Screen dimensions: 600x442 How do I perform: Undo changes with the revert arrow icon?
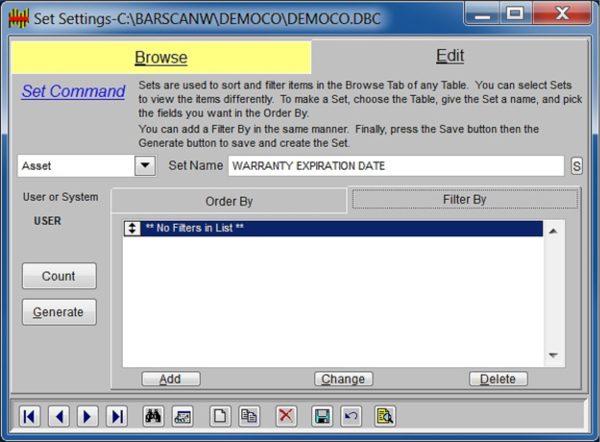pos(351,416)
